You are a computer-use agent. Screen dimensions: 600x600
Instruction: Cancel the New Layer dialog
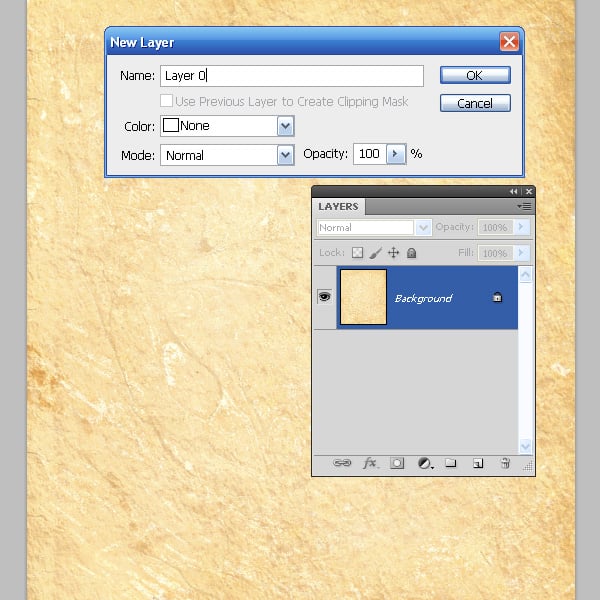click(x=475, y=104)
